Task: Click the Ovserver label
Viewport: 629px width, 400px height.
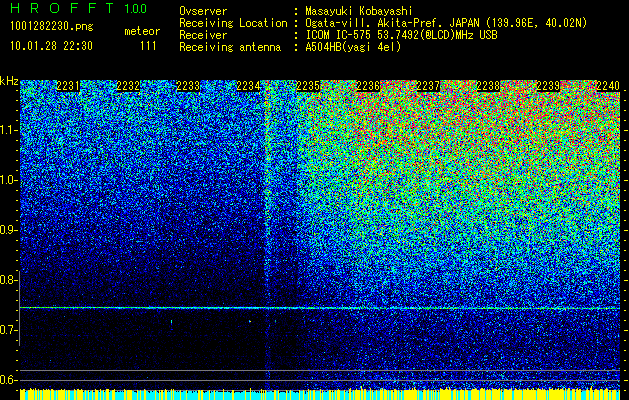Action: pos(203,11)
